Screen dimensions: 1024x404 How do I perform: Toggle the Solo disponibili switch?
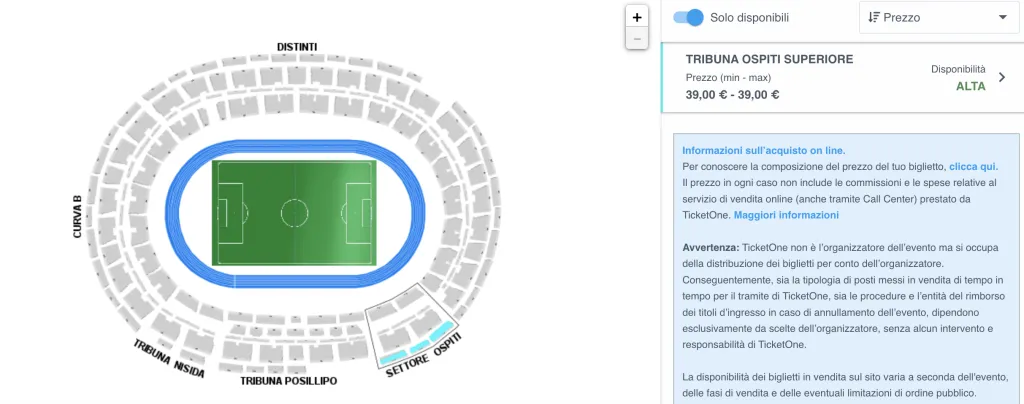point(688,18)
